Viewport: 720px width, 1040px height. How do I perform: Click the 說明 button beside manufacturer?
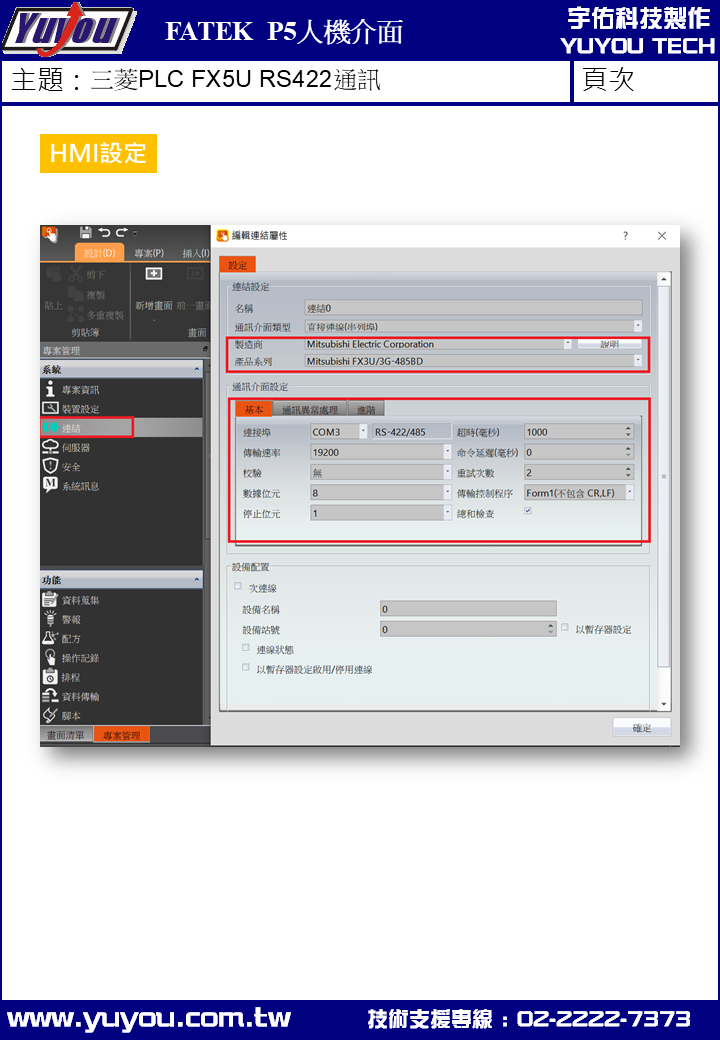click(x=609, y=344)
